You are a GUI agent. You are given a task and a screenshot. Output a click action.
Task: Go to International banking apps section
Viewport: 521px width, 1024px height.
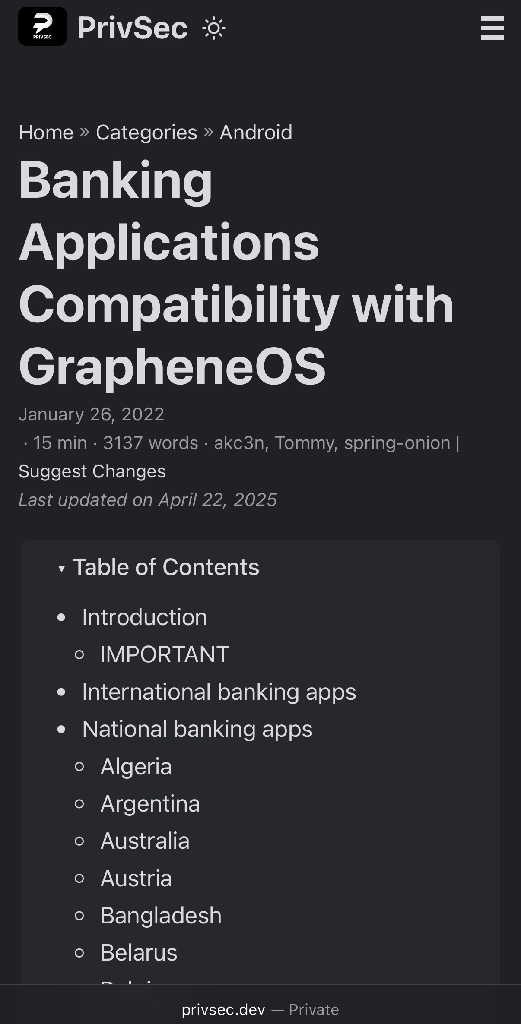pos(219,692)
